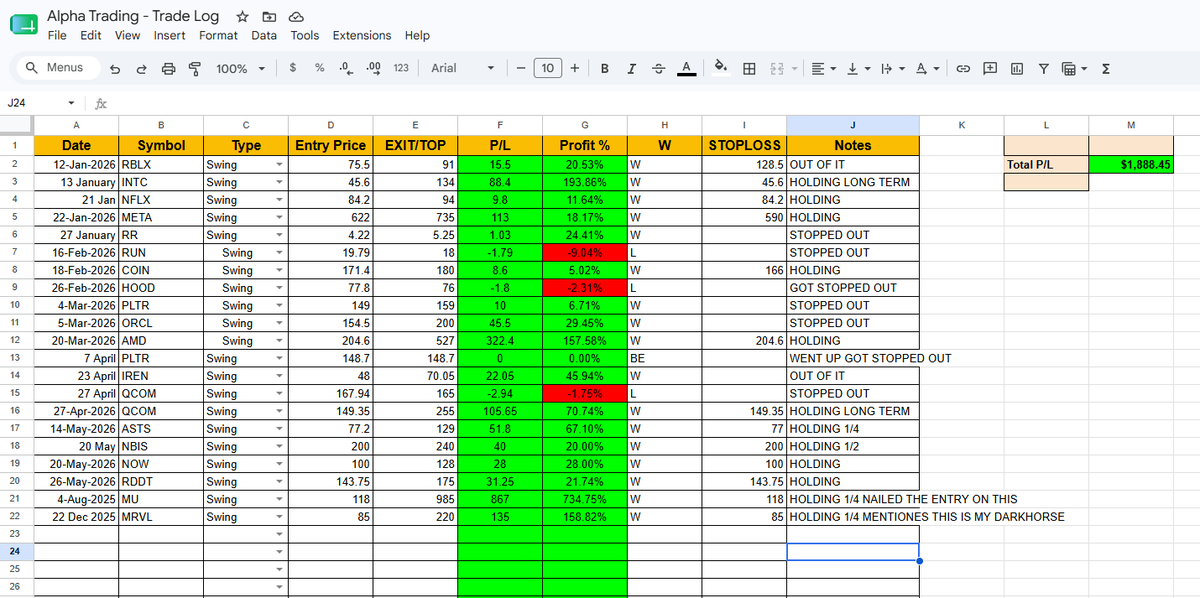The height and width of the screenshot is (598, 1200).
Task: Select the 734.75% profit cell
Action: [584, 499]
